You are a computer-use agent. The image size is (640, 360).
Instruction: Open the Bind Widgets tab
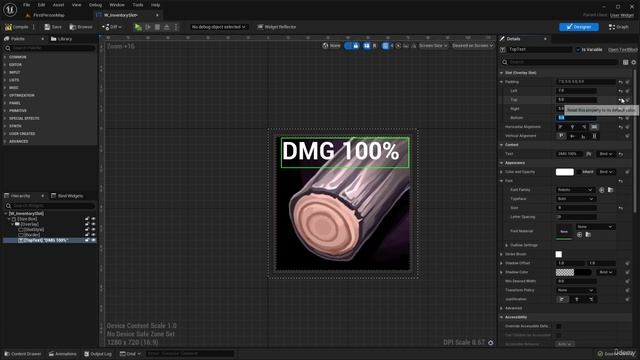point(67,196)
